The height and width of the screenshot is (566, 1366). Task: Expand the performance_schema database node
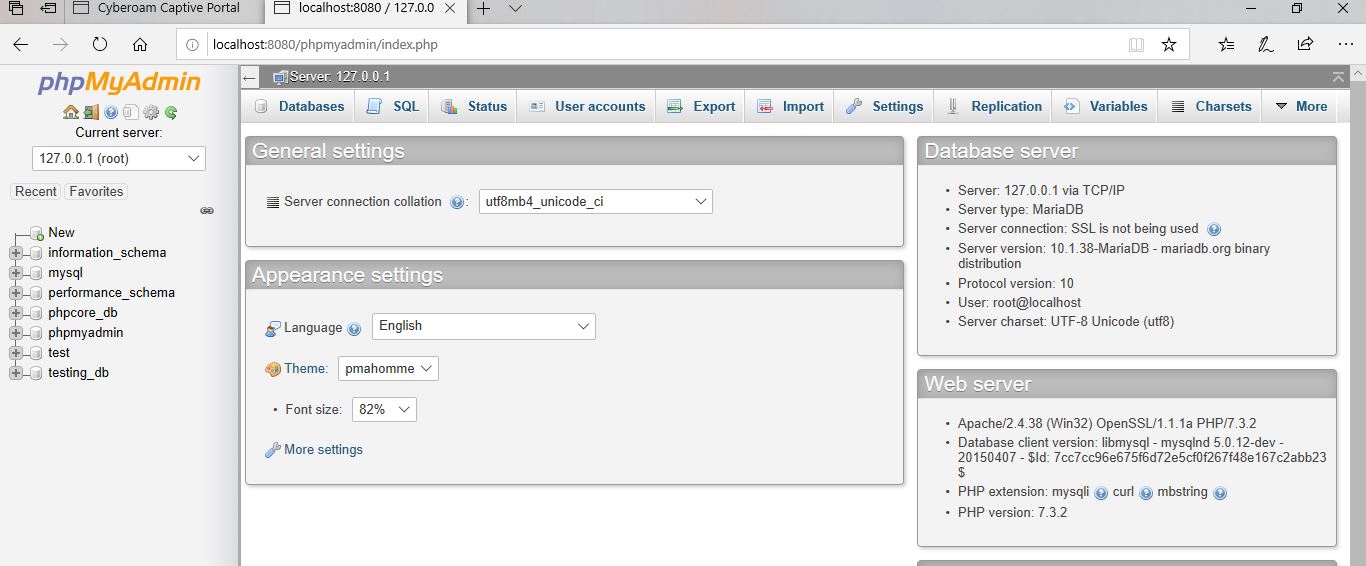tap(15, 293)
